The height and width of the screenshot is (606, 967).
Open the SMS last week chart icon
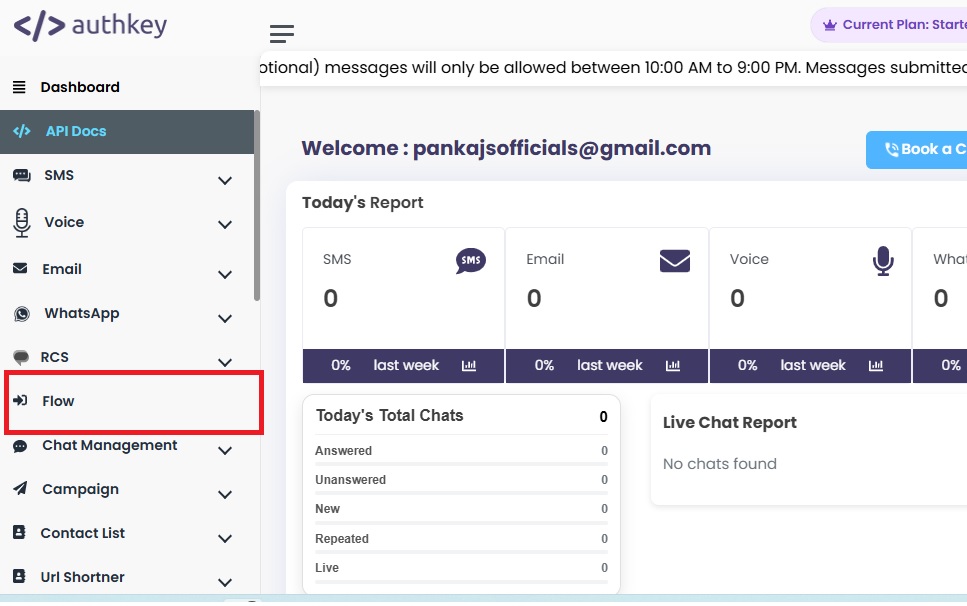(469, 366)
